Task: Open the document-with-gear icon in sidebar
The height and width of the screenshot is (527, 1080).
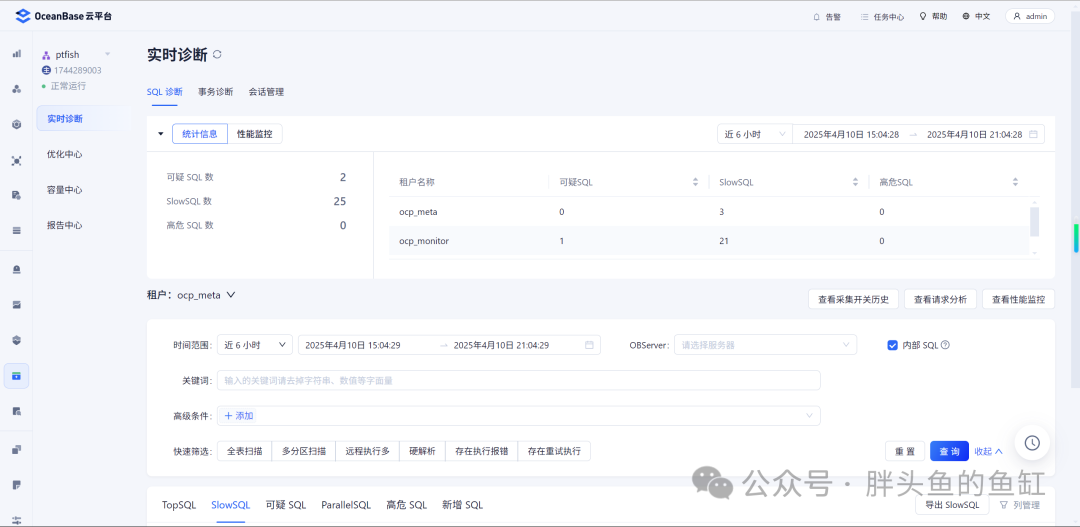Action: pos(17,196)
